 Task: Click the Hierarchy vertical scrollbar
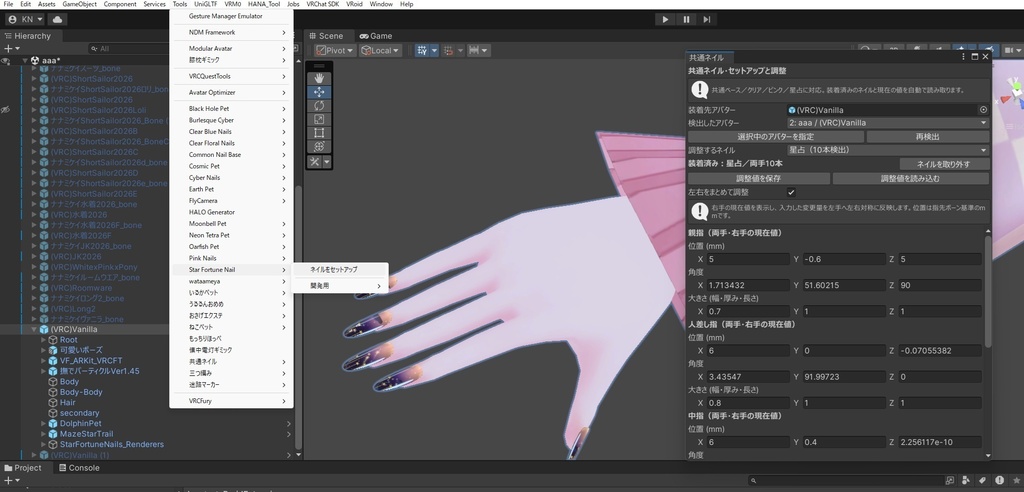coord(298,317)
